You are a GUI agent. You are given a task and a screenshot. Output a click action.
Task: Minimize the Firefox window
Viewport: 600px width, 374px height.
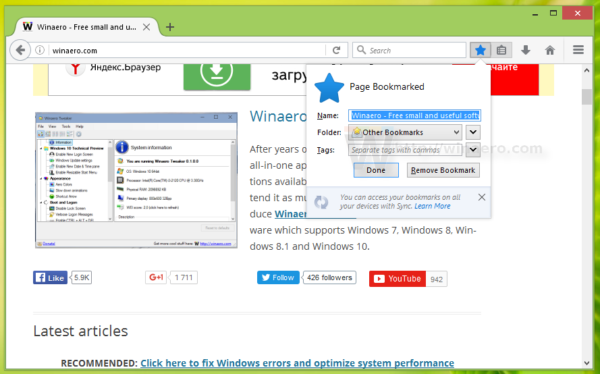tap(535, 14)
